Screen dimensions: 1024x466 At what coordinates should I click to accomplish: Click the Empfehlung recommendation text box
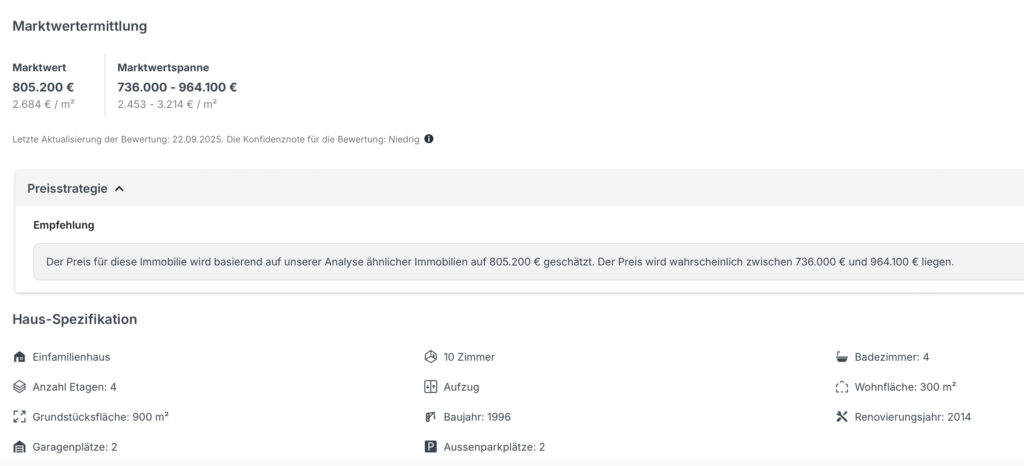[500, 262]
